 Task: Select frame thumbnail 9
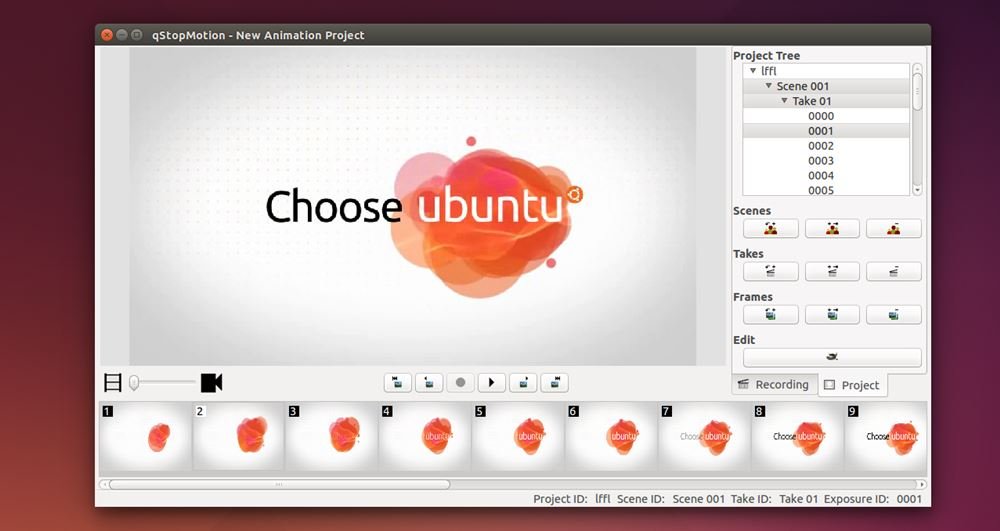886,437
